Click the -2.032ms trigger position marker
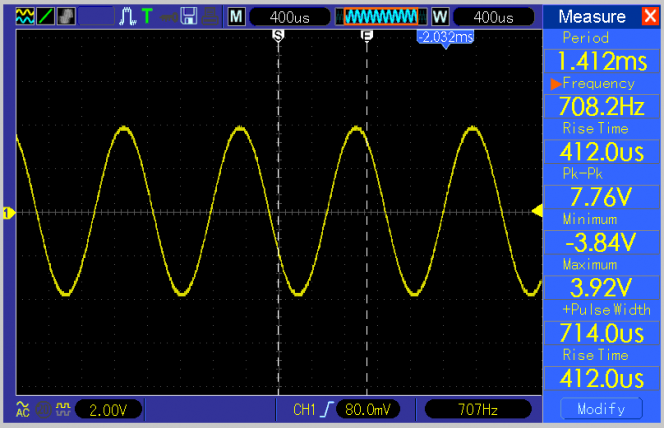Viewport: 664px width, 428px height. pos(445,36)
